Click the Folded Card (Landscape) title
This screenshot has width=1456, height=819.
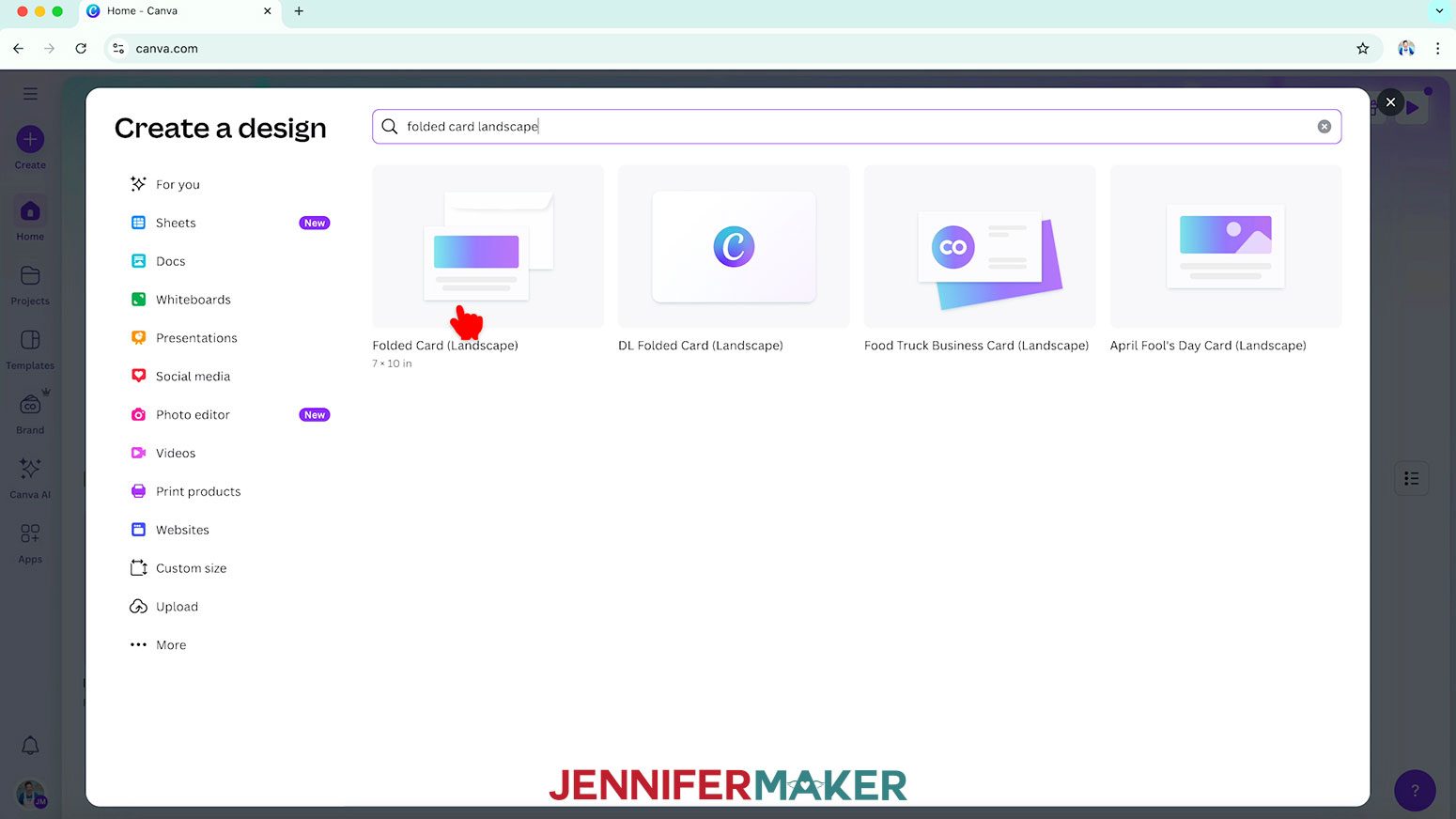pos(445,346)
